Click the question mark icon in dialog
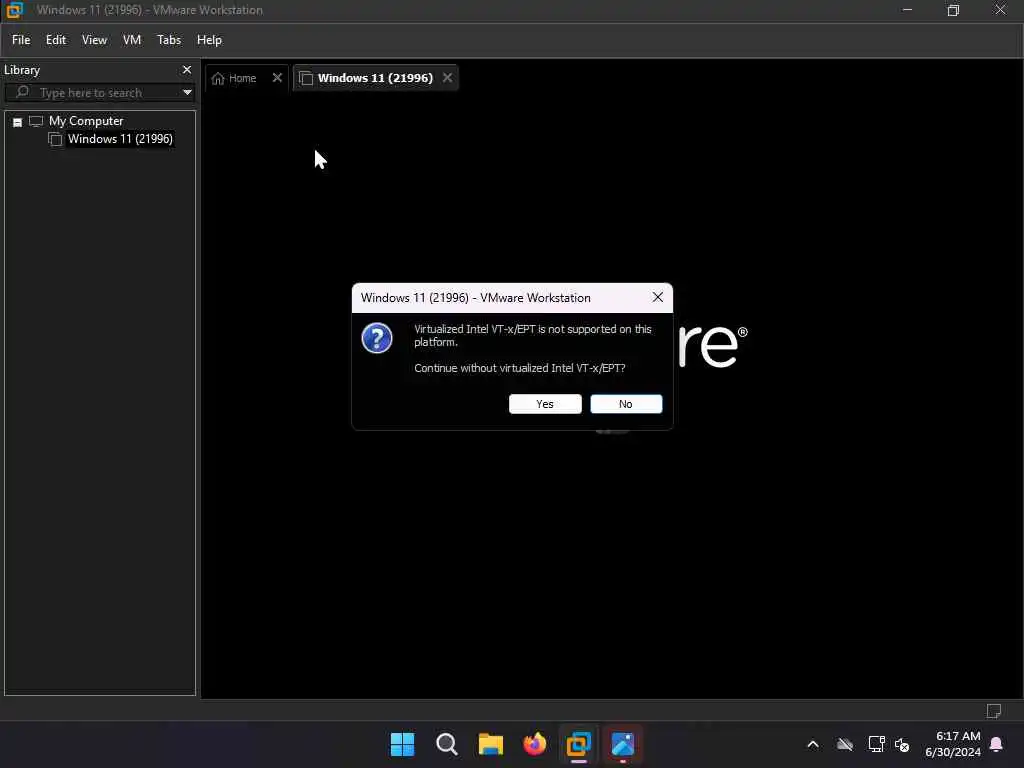Viewport: 1024px width, 768px height. (377, 338)
